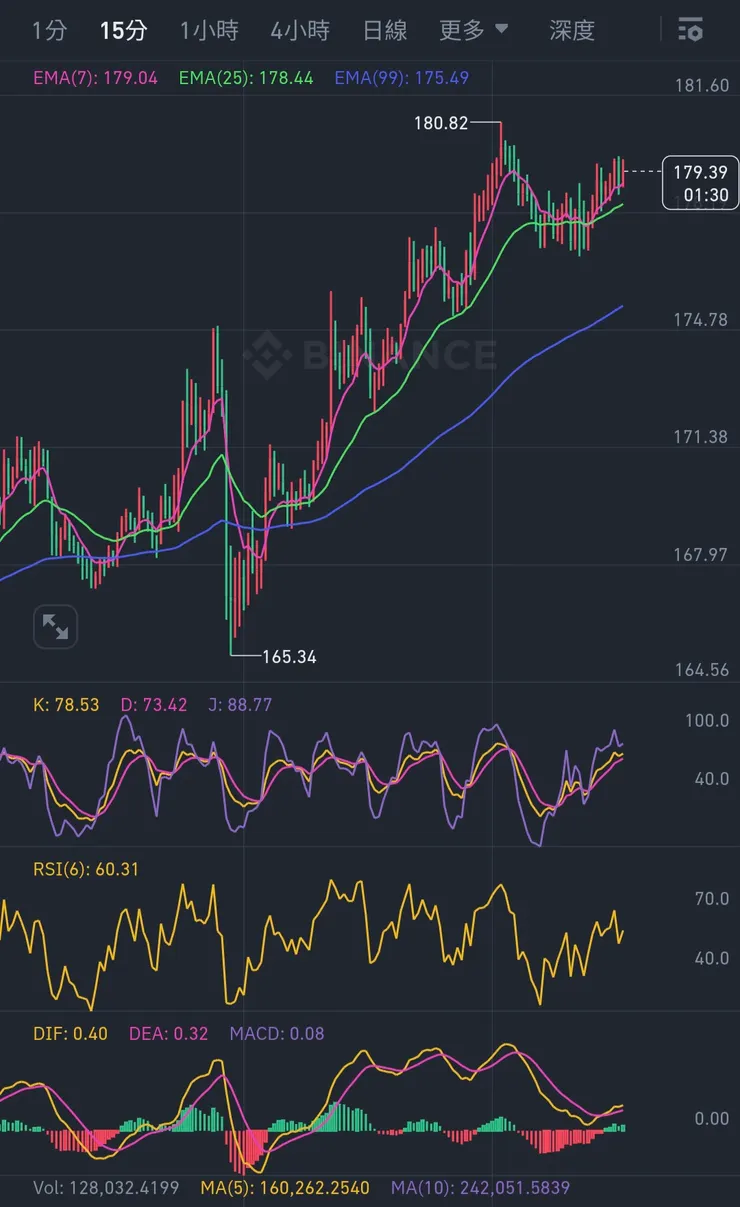Tap the EMA(7): 179.04 label

click(97, 78)
